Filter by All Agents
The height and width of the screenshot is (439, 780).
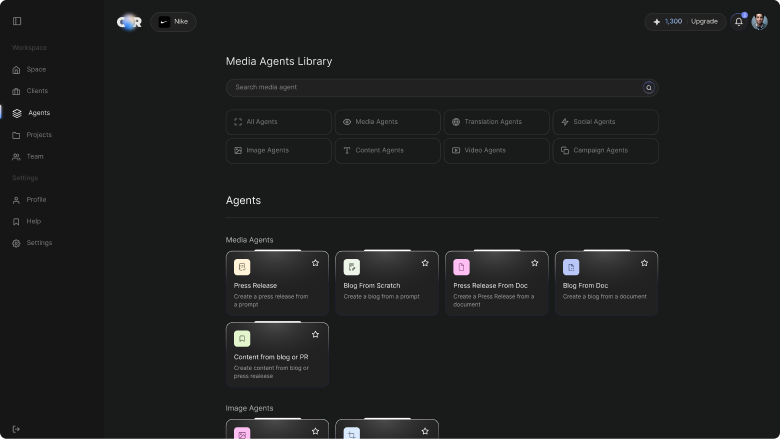tap(279, 122)
